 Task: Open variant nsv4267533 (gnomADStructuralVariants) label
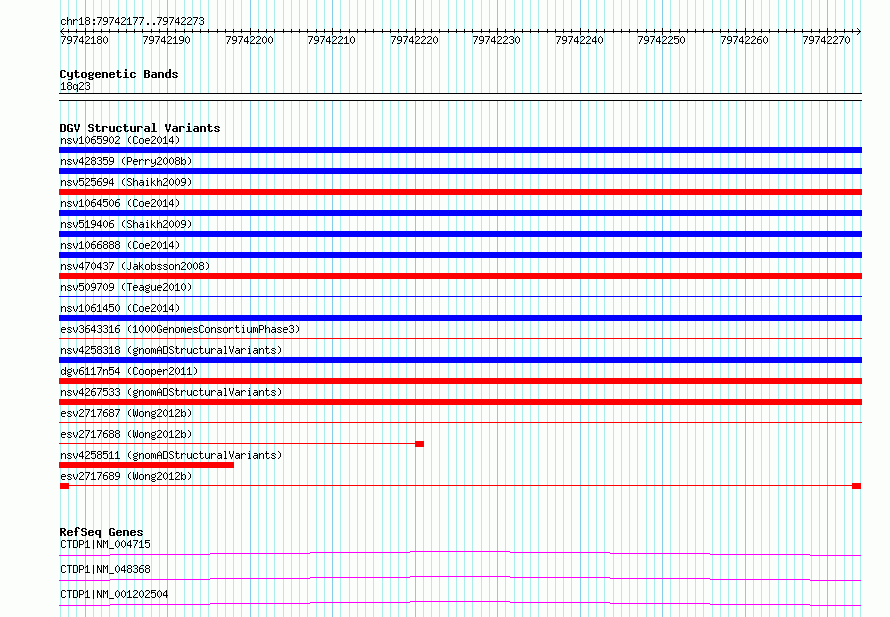[x=171, y=392]
